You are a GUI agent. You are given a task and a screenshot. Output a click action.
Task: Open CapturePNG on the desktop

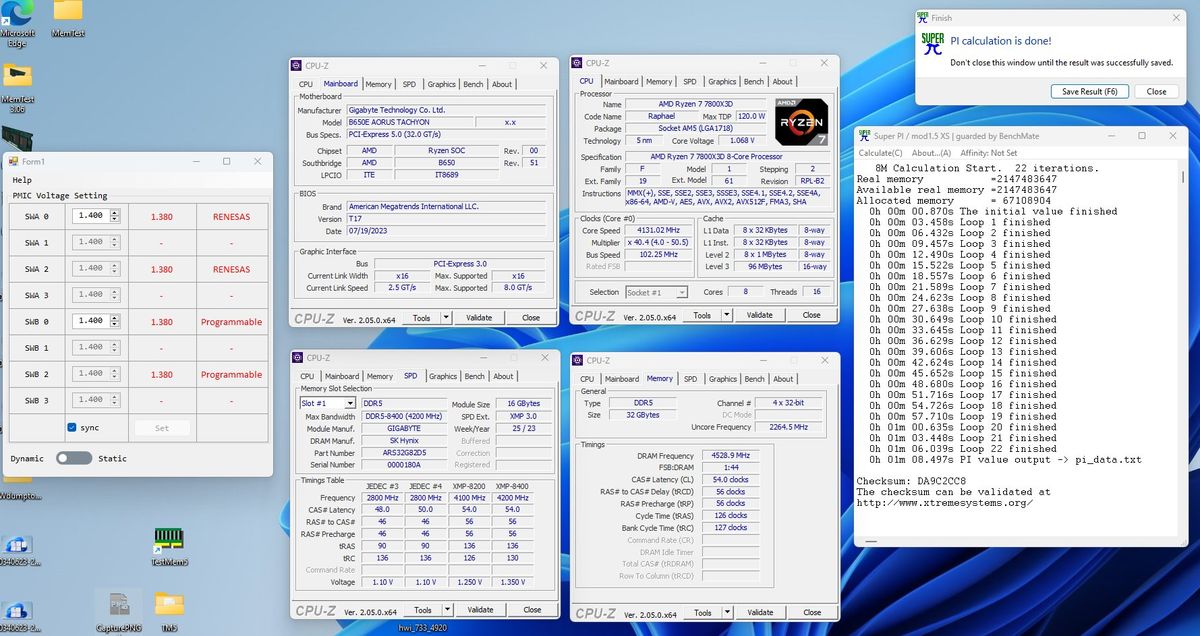pyautogui.click(x=118, y=602)
